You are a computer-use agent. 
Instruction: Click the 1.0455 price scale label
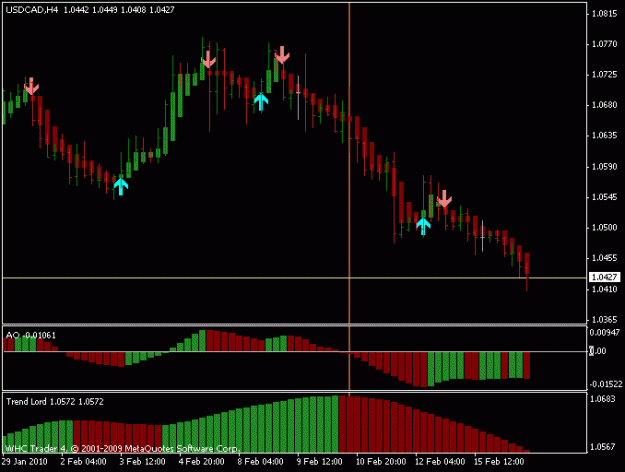[x=604, y=258]
